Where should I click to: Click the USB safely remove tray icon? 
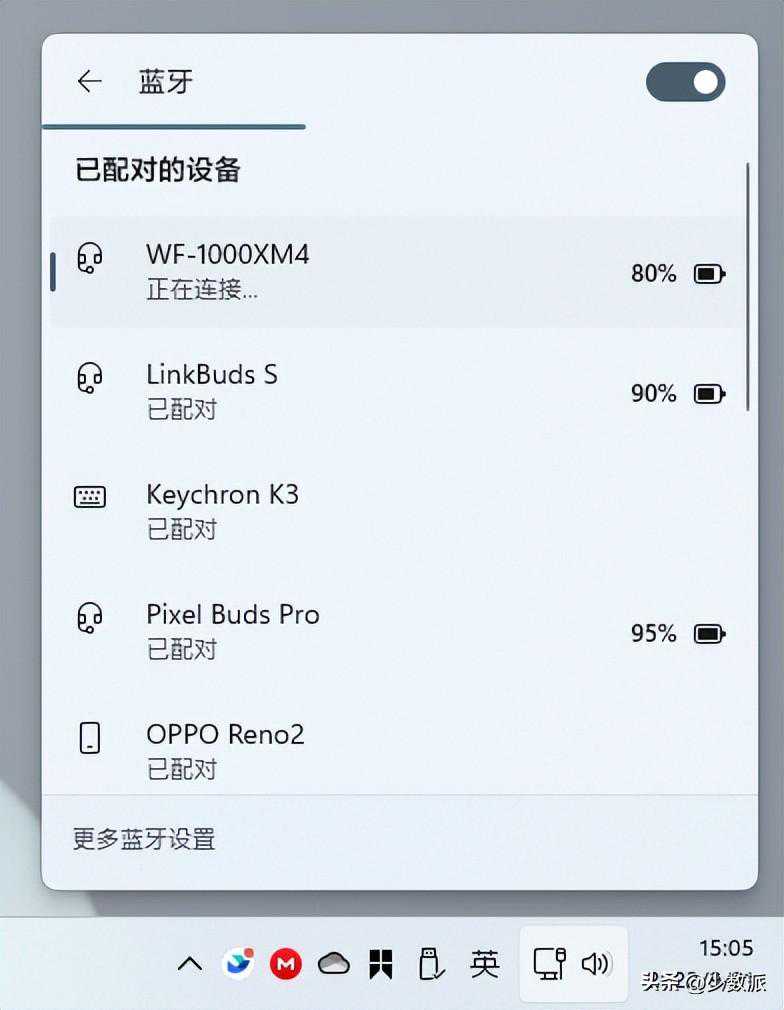pyautogui.click(x=429, y=964)
